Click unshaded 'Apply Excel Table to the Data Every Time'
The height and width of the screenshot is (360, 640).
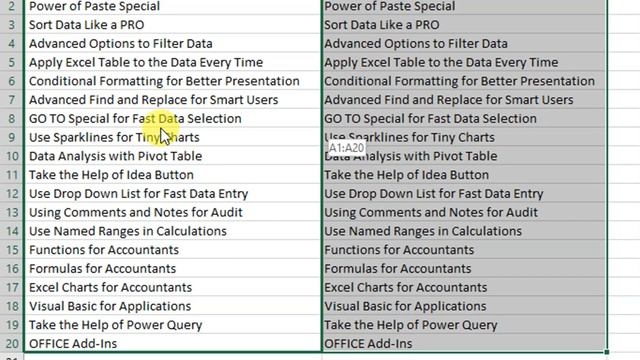(173, 62)
